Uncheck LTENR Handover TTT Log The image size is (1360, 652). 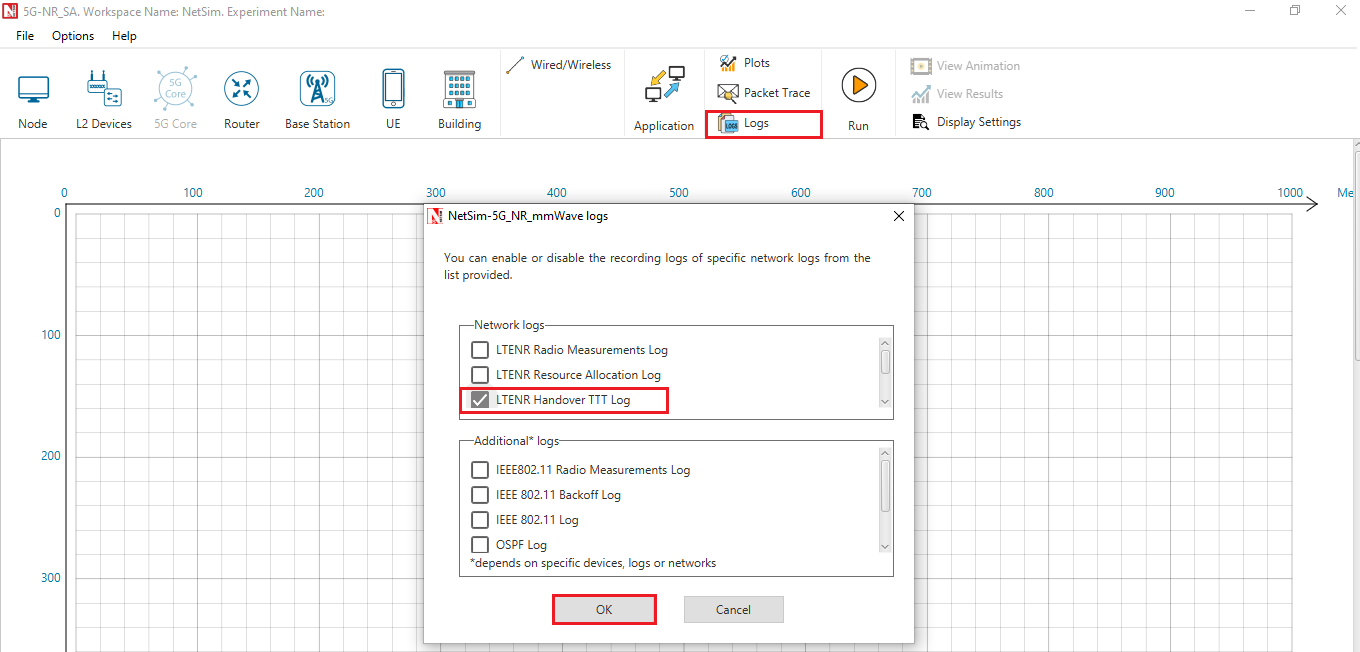point(480,400)
